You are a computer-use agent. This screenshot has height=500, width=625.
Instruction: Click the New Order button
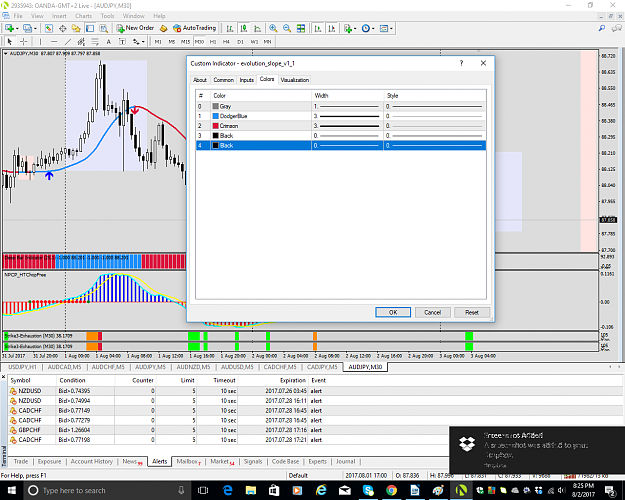click(x=135, y=28)
